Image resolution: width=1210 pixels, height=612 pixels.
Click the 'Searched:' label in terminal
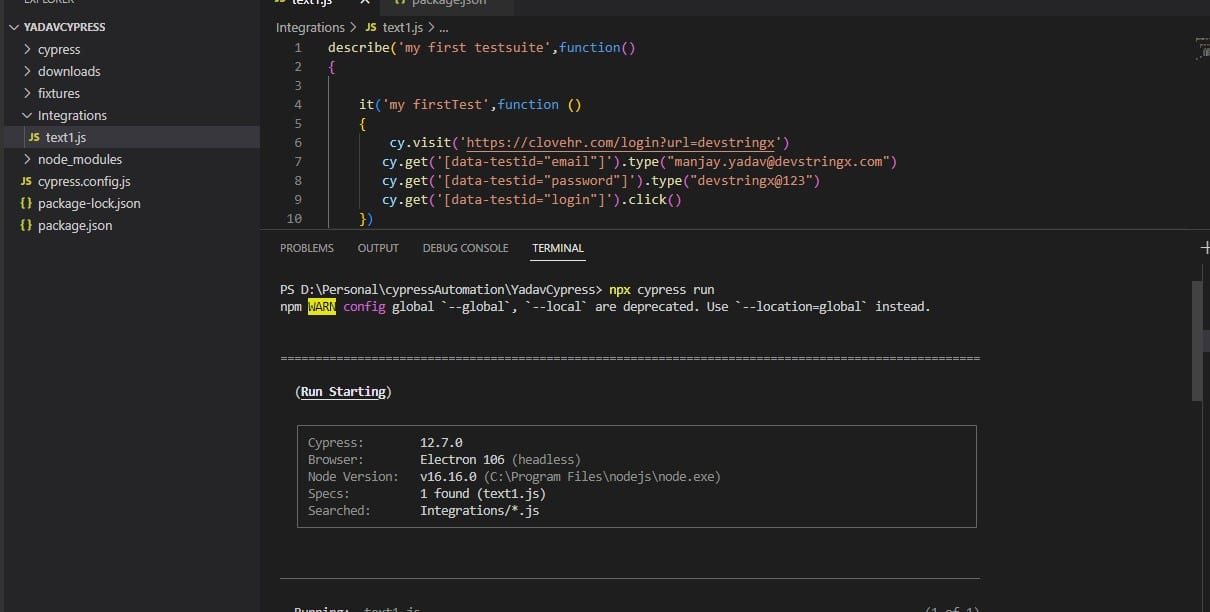[x=339, y=510]
